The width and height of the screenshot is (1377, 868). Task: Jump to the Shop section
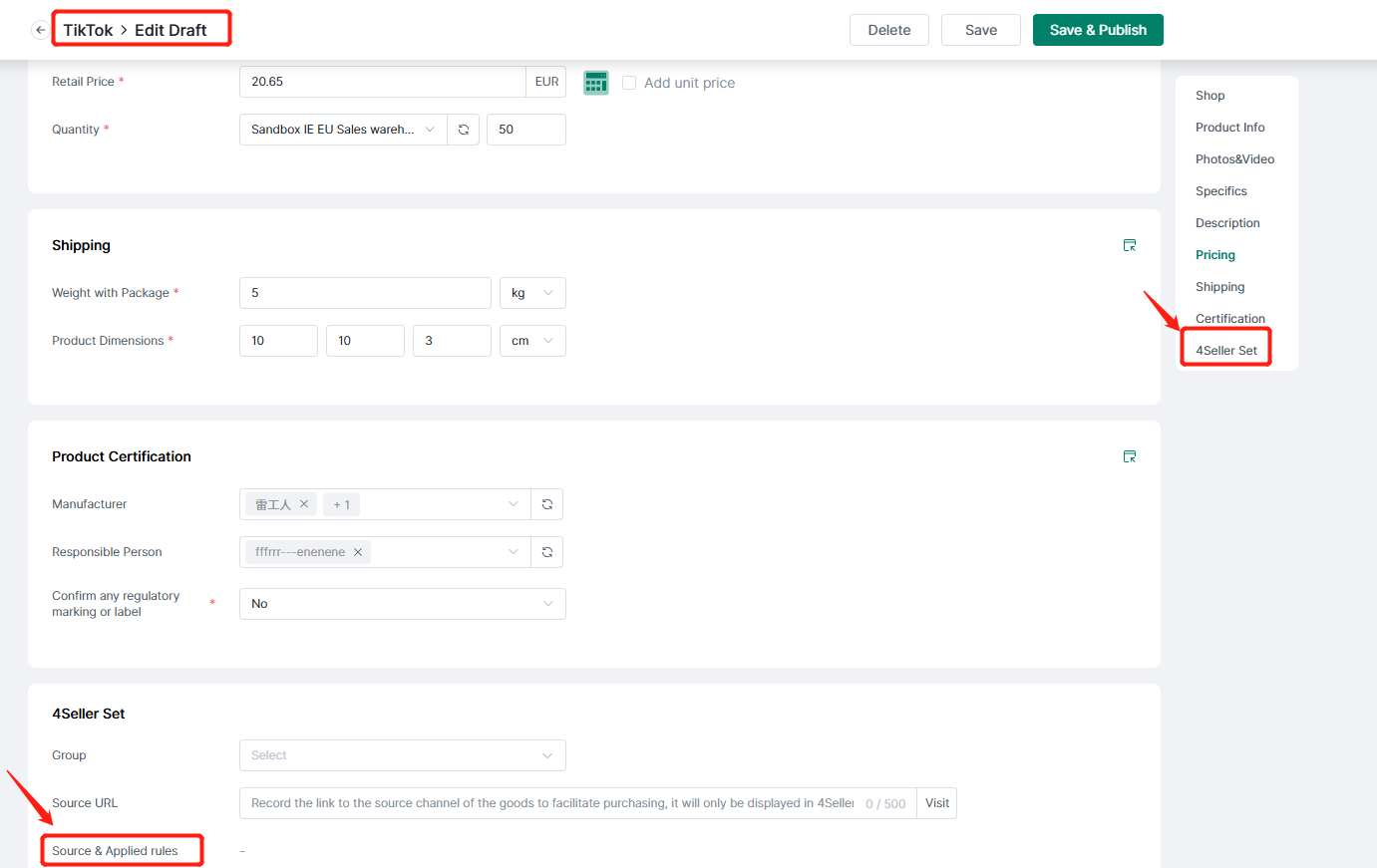click(x=1210, y=96)
